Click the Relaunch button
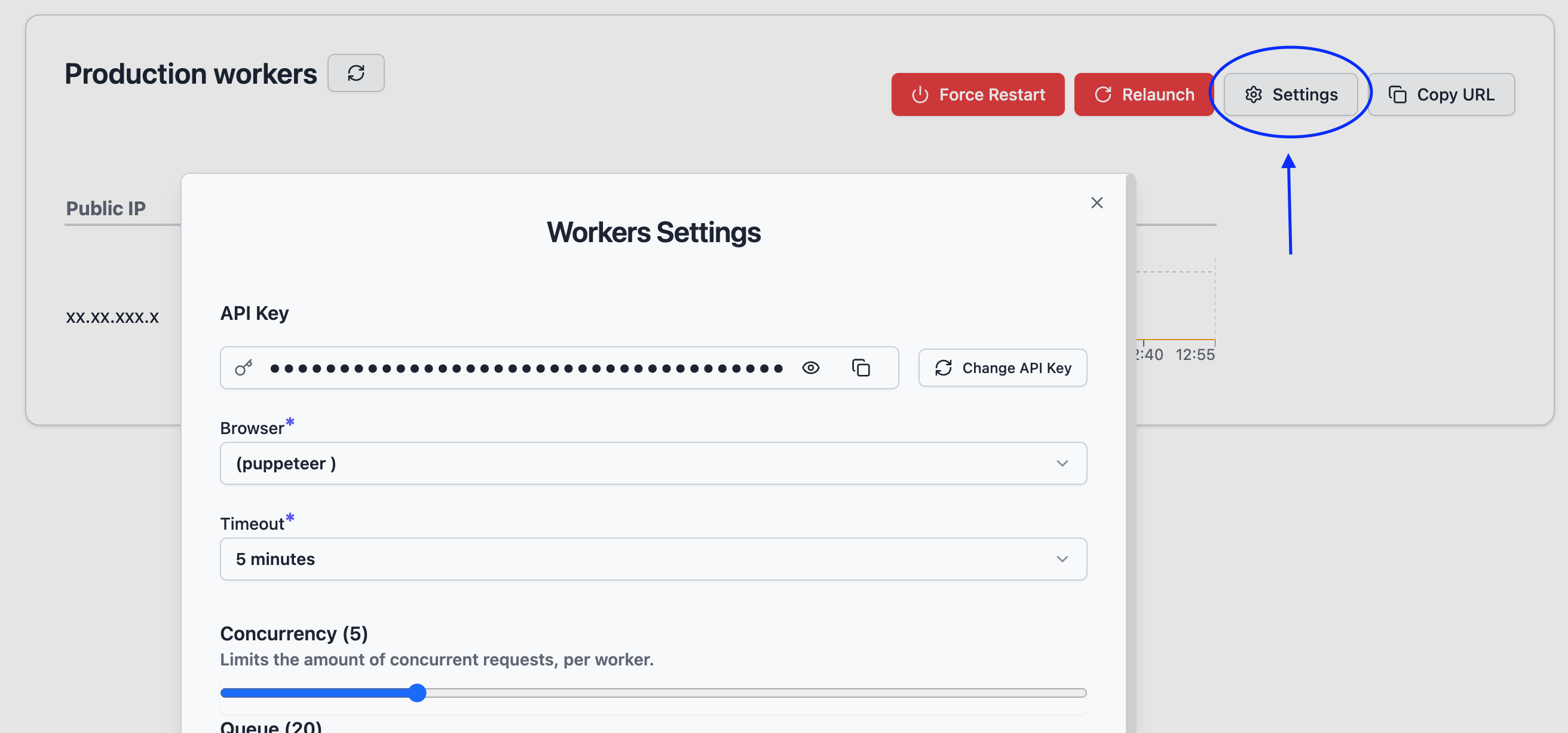The width and height of the screenshot is (1568, 733). pyautogui.click(x=1144, y=94)
